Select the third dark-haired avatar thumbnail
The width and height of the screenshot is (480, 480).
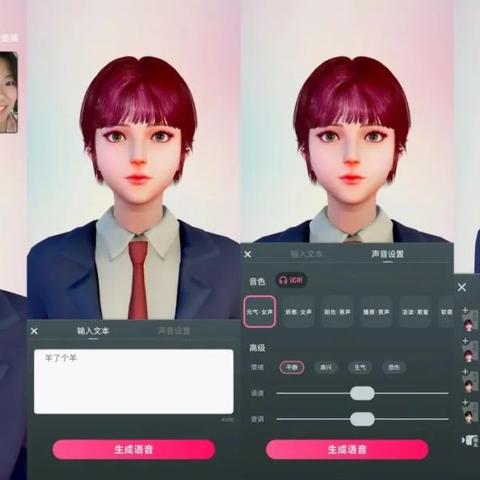click(x=470, y=385)
